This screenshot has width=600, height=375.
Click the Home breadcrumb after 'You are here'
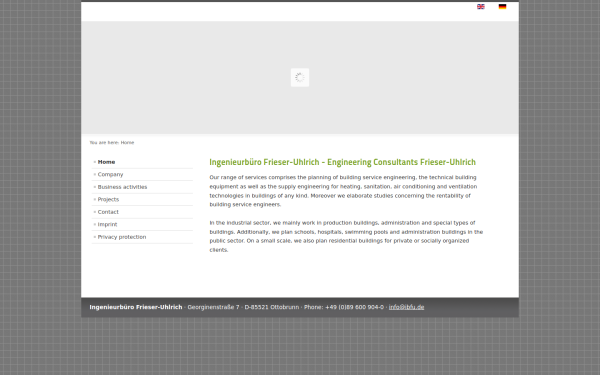tap(127, 142)
